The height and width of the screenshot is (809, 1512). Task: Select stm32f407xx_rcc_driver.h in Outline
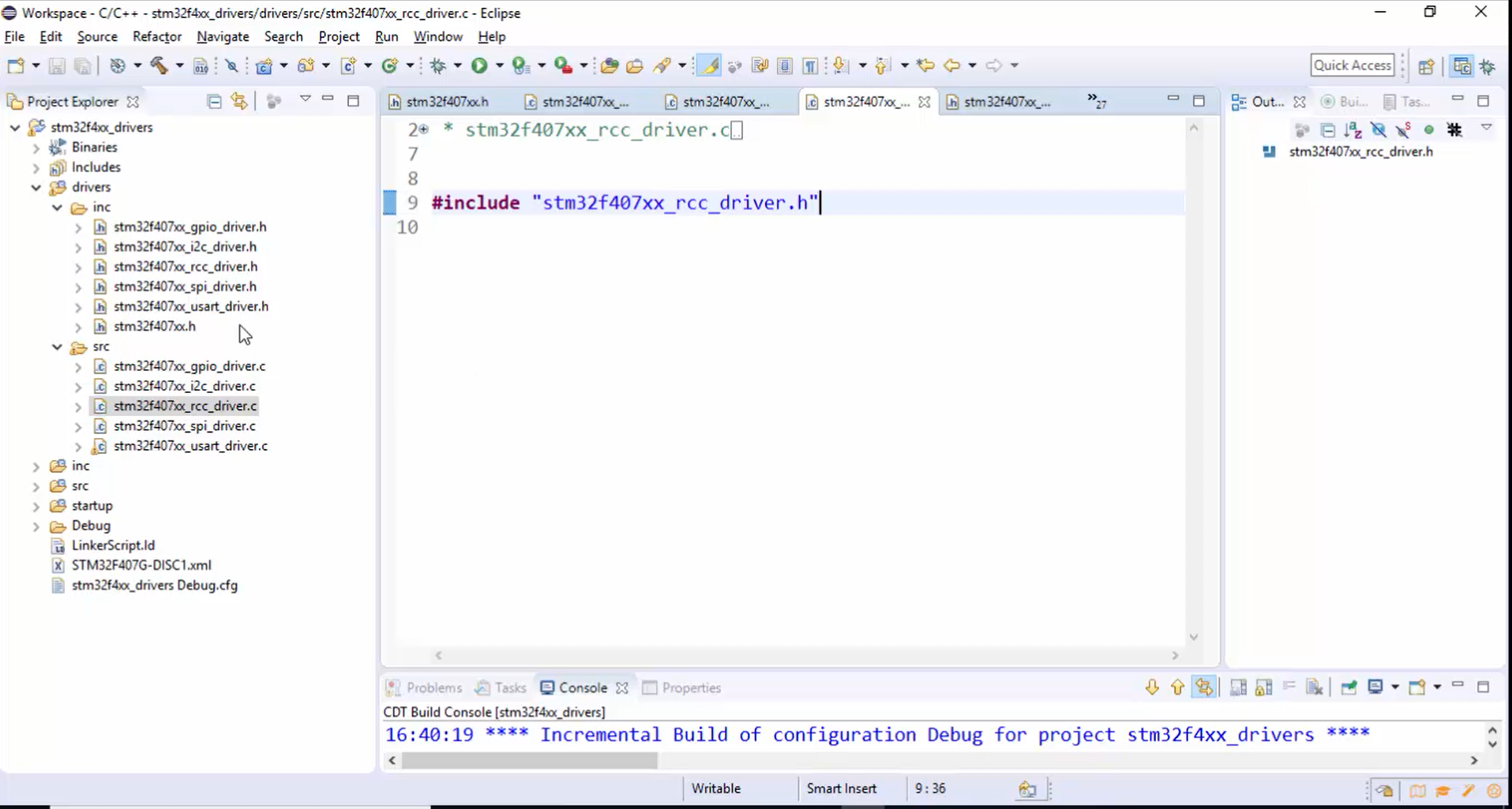[1360, 152]
